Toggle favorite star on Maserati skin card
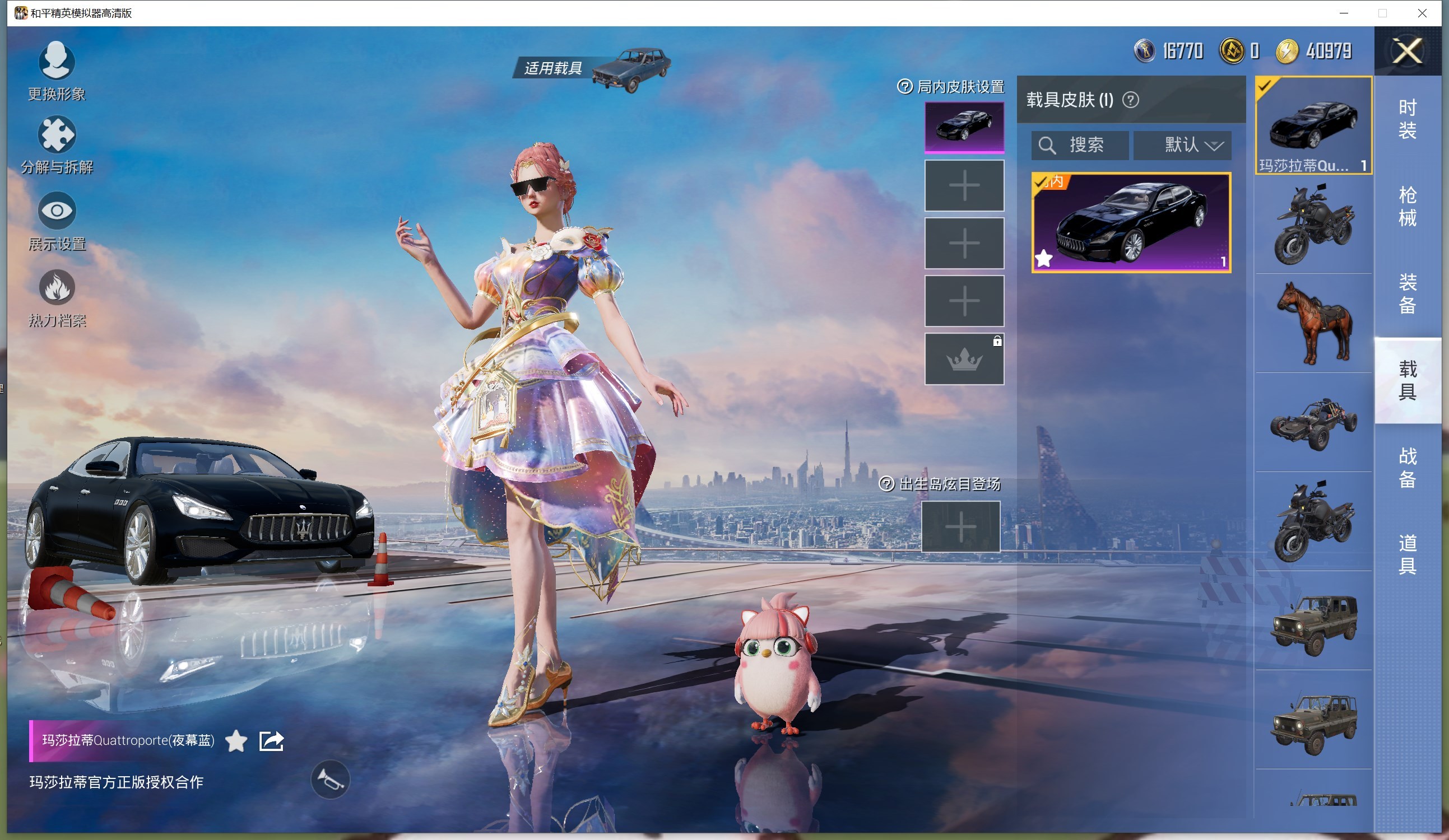 tap(1044, 259)
